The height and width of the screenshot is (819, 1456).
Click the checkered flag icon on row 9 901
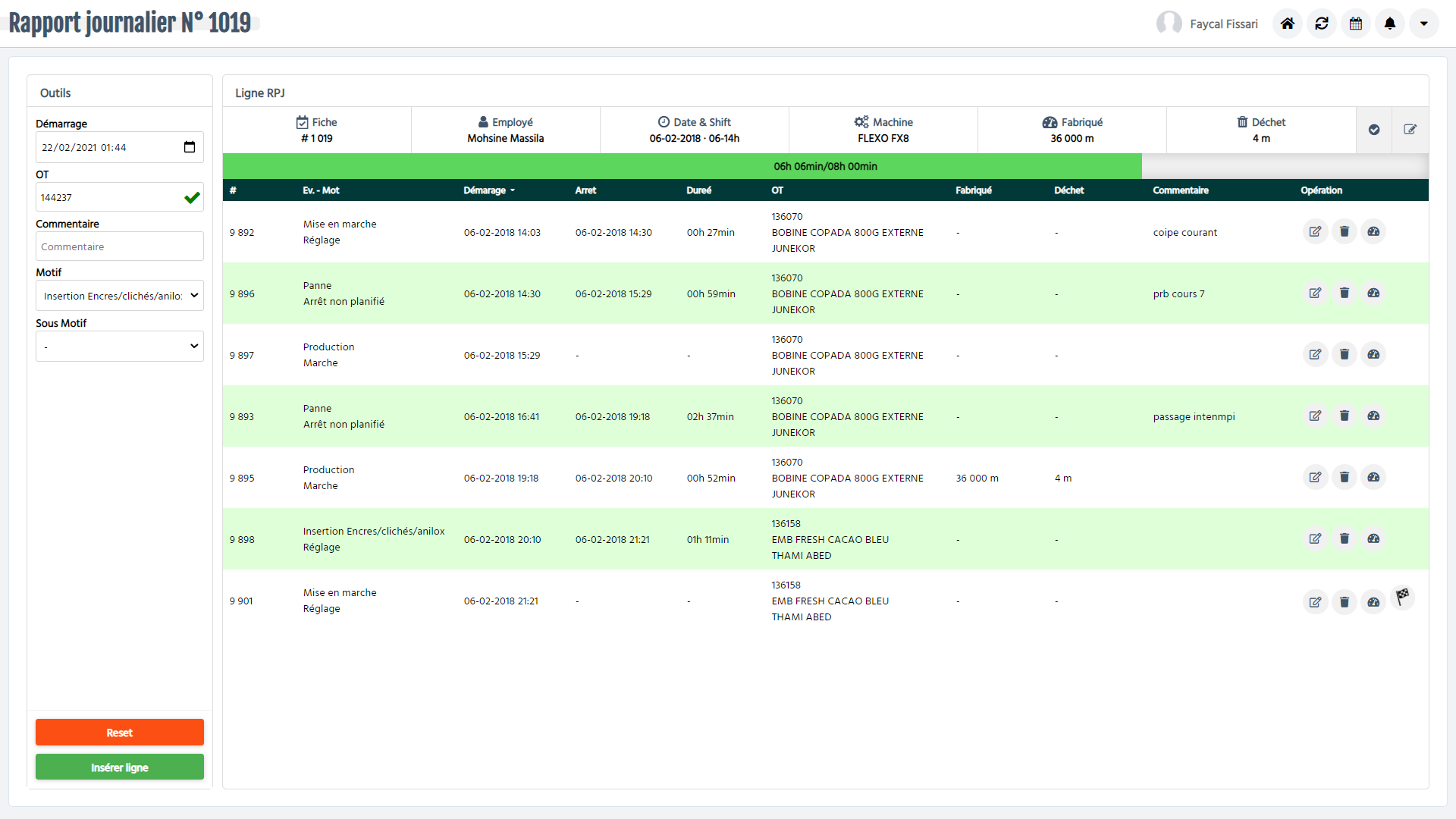pos(1402,596)
